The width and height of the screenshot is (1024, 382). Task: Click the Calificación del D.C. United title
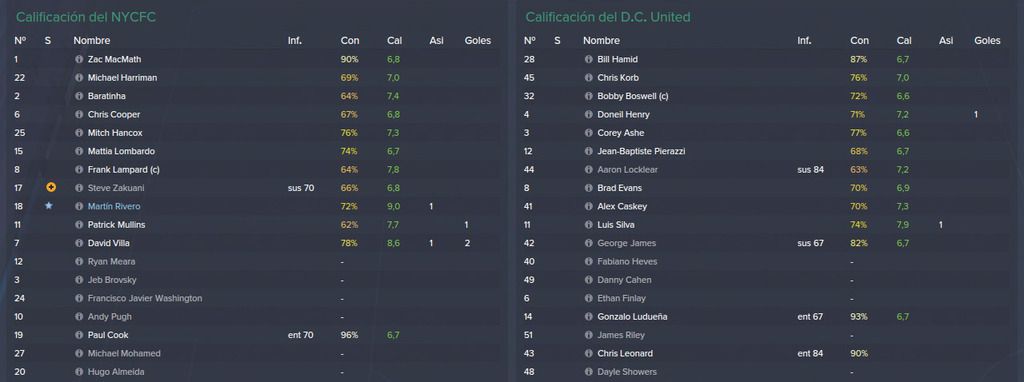[607, 17]
